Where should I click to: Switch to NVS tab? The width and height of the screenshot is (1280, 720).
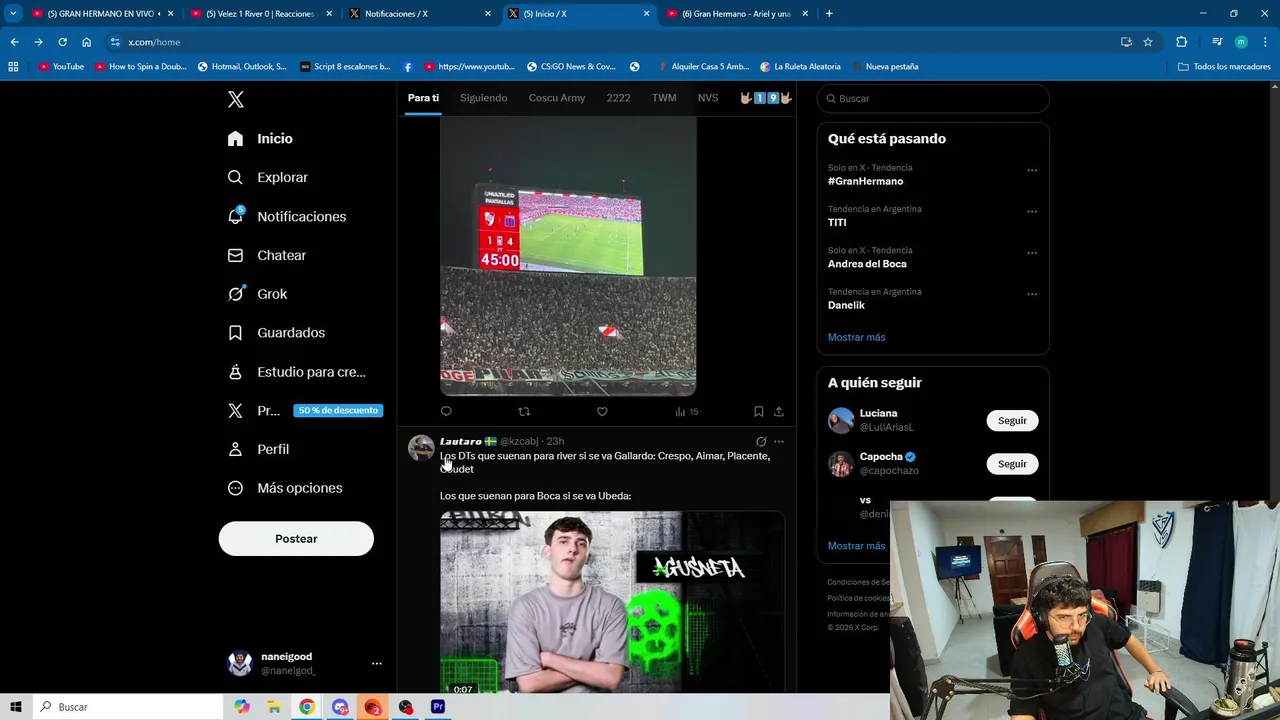707,98
